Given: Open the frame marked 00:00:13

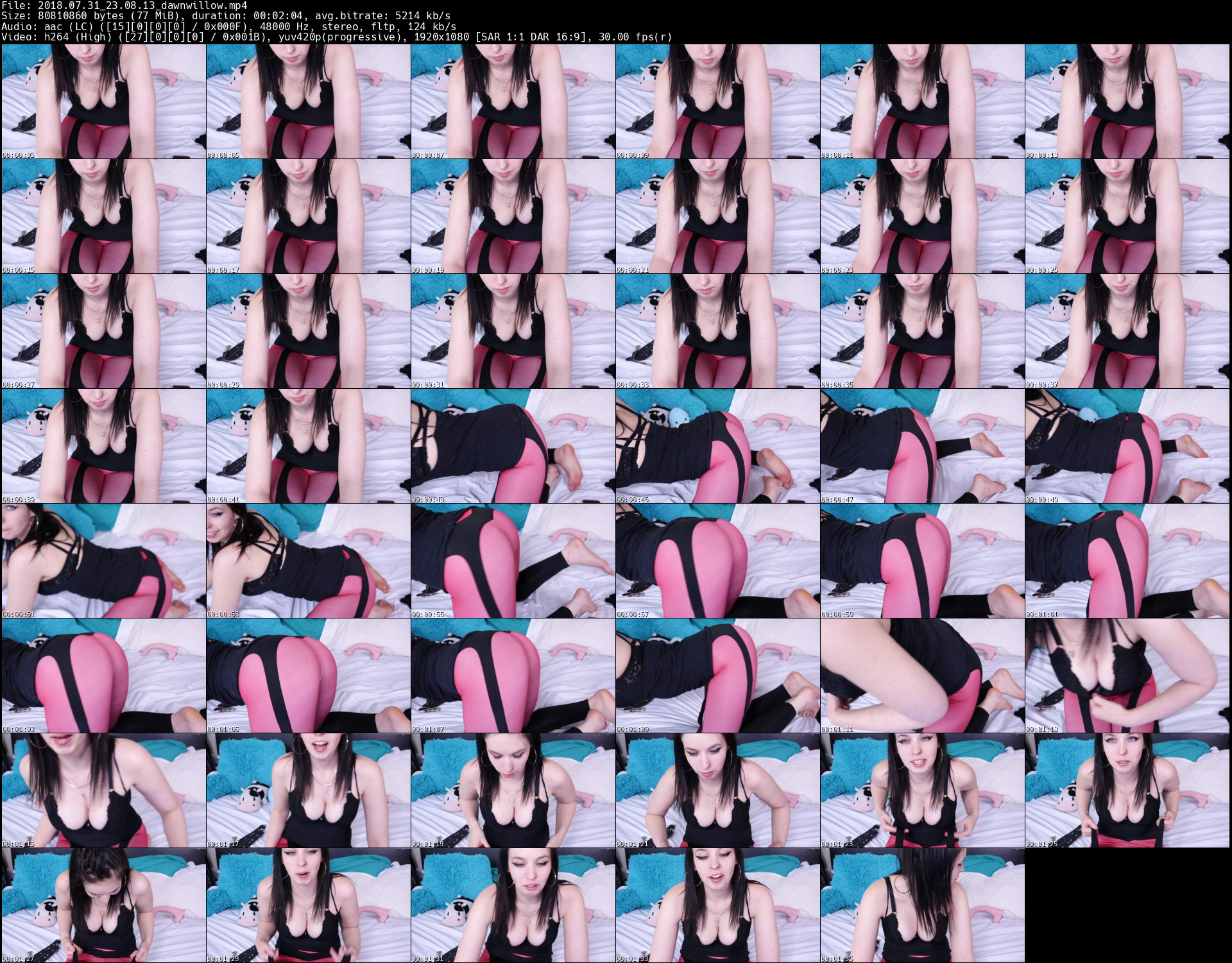Looking at the screenshot, I should (x=1127, y=101).
